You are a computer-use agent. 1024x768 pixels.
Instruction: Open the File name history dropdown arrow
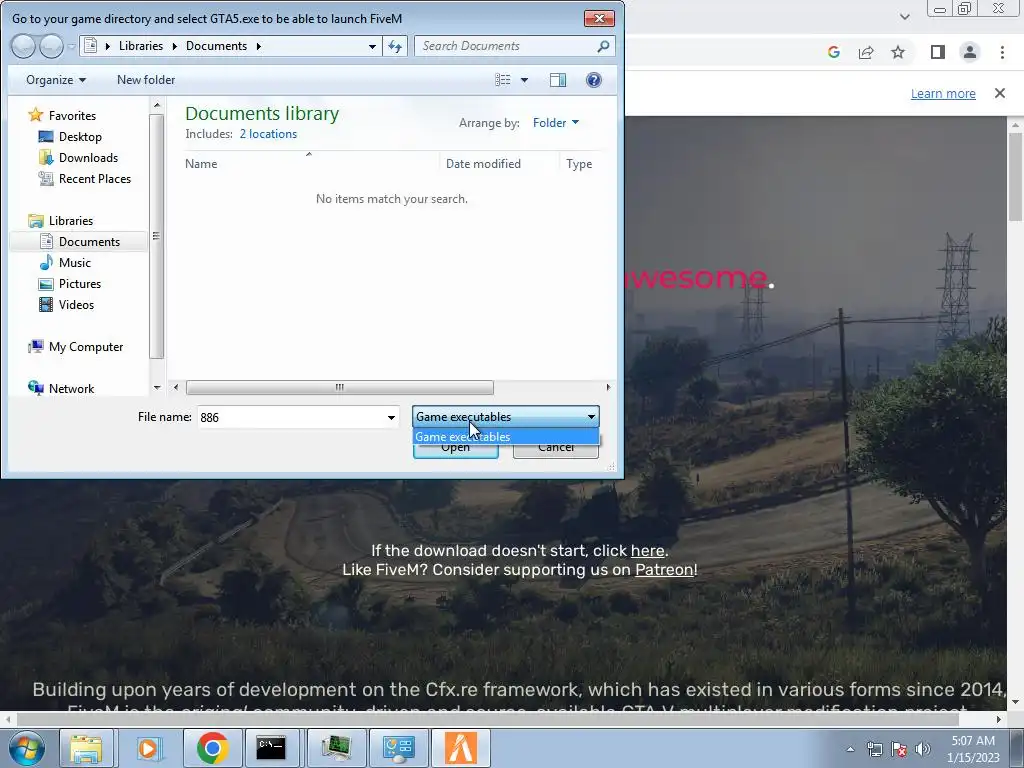(x=391, y=417)
